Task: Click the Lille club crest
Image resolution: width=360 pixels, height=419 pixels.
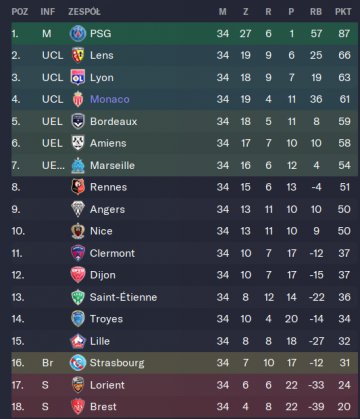Action: [78, 341]
